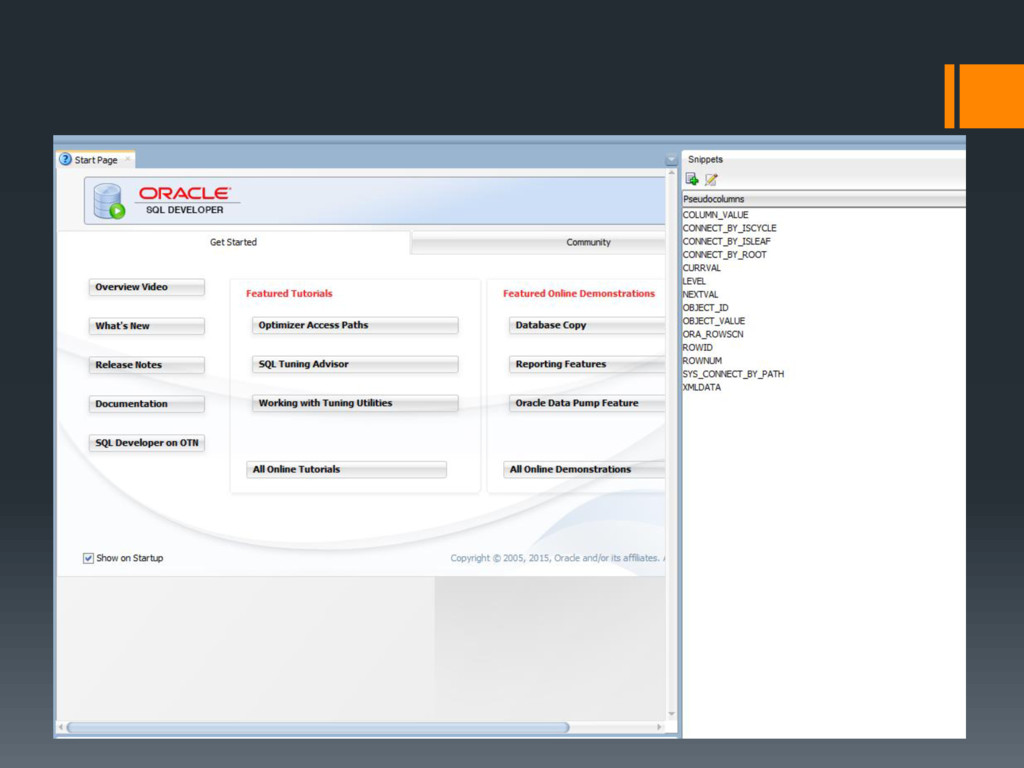Open the SQL Tuning Advisor tutorial
The image size is (1024, 768).
[x=355, y=364]
